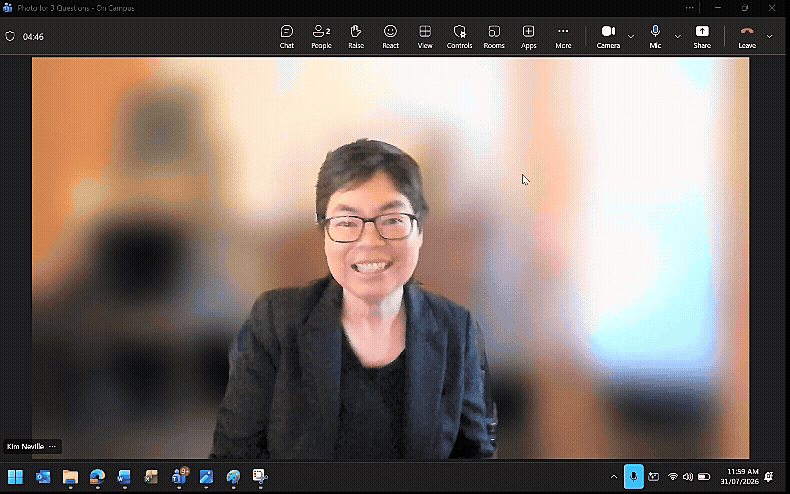Click the Kim Neville name label

(x=25, y=447)
